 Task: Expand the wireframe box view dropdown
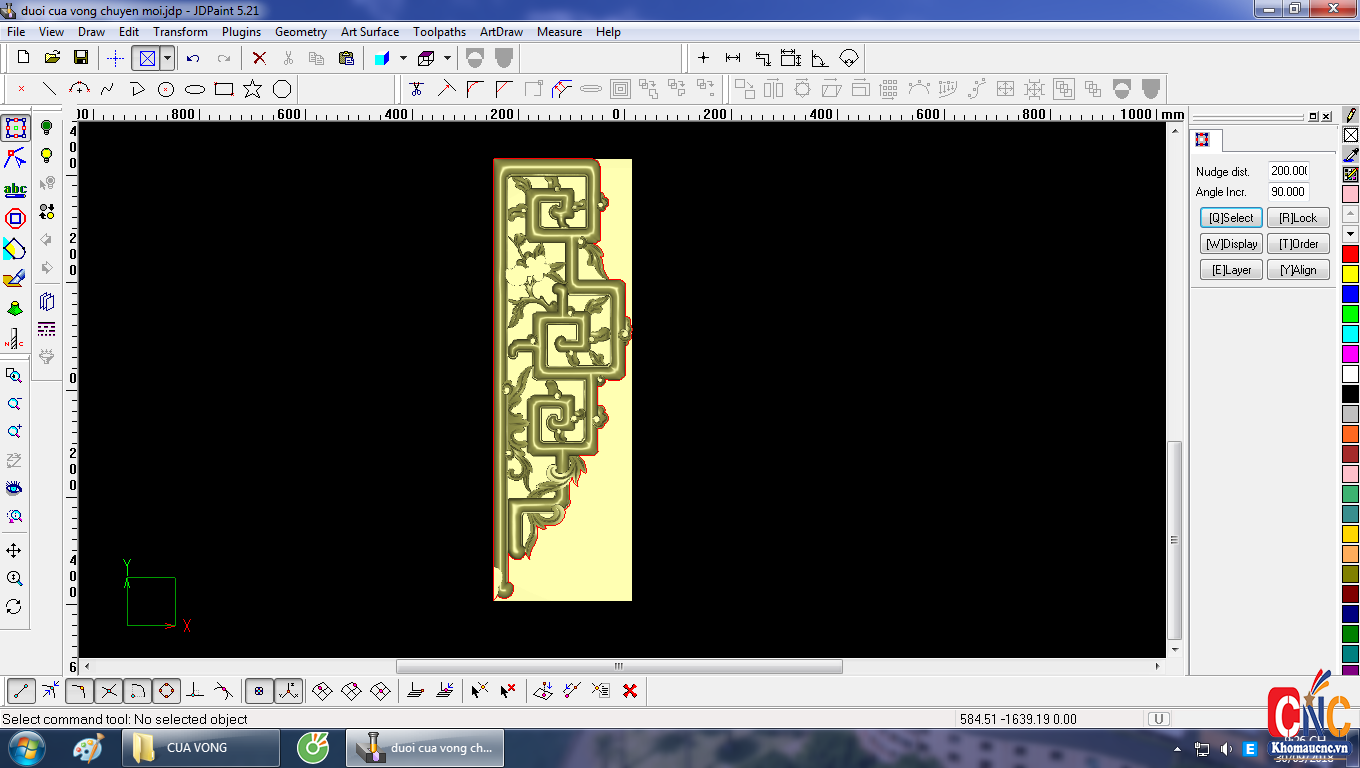(447, 58)
